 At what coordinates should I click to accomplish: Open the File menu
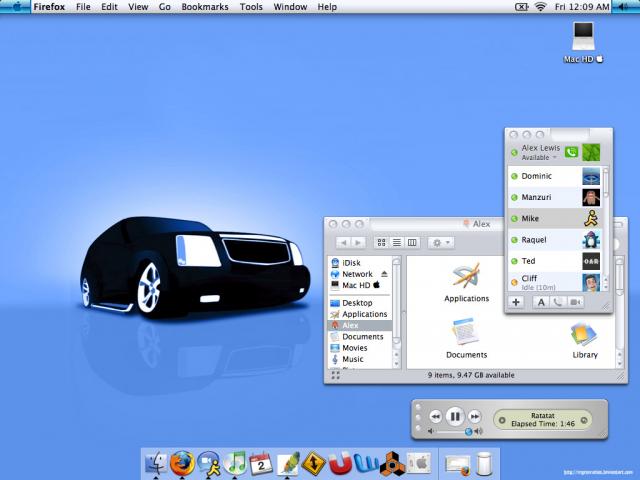[83, 7]
